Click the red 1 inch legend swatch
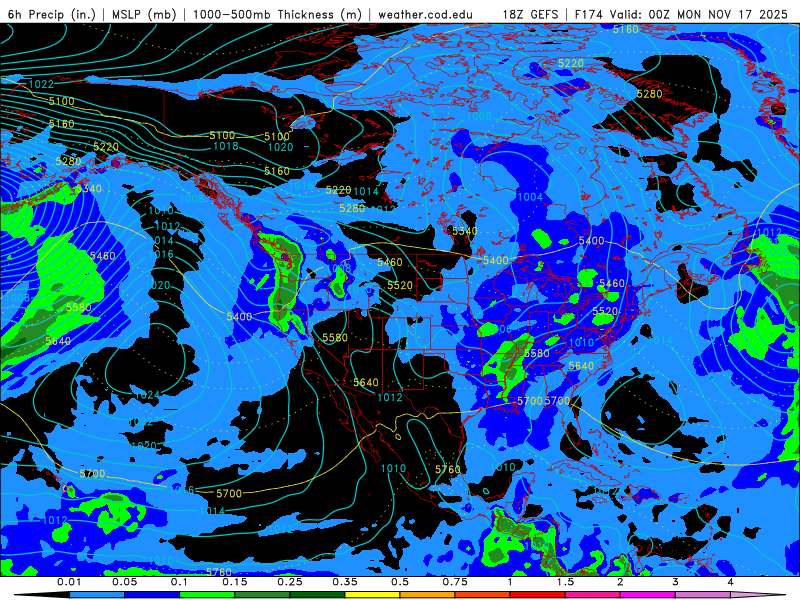The width and height of the screenshot is (800, 600). [538, 595]
